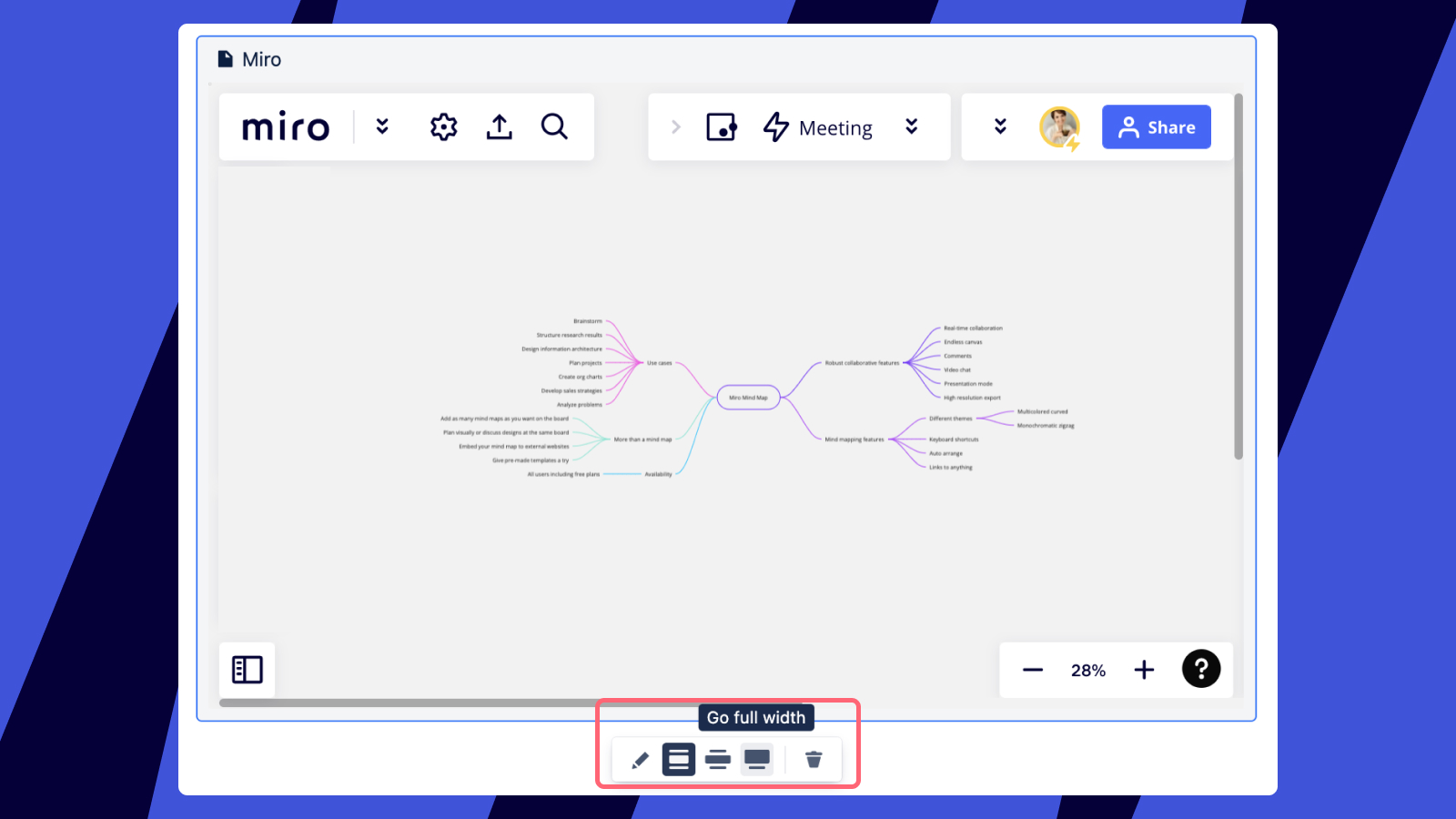Open the Miro Mind Map central node
The height and width of the screenshot is (819, 1456).
click(747, 397)
